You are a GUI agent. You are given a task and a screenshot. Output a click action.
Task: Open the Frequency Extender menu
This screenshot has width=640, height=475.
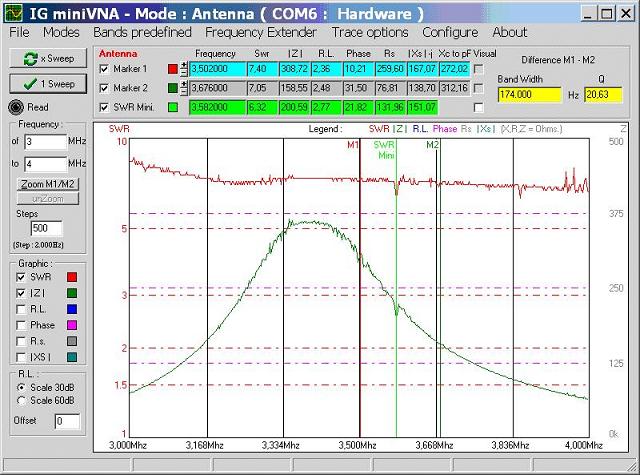click(x=261, y=32)
